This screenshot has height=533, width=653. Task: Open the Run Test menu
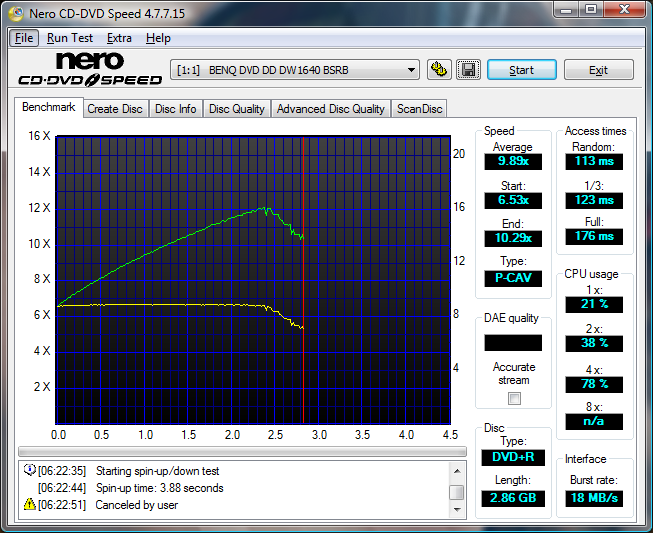[71, 38]
